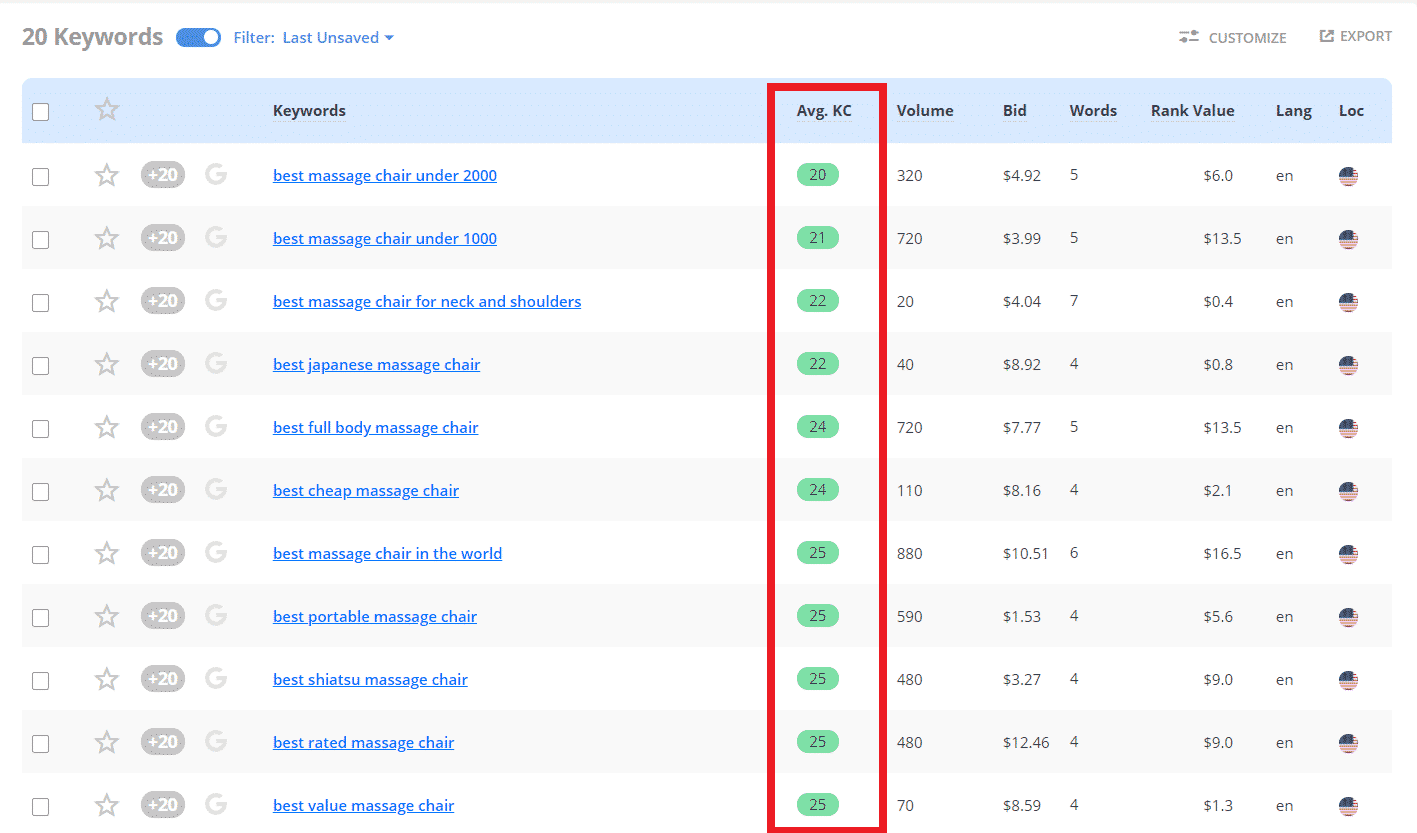
Task: Click the Customize button
Action: (x=1233, y=37)
